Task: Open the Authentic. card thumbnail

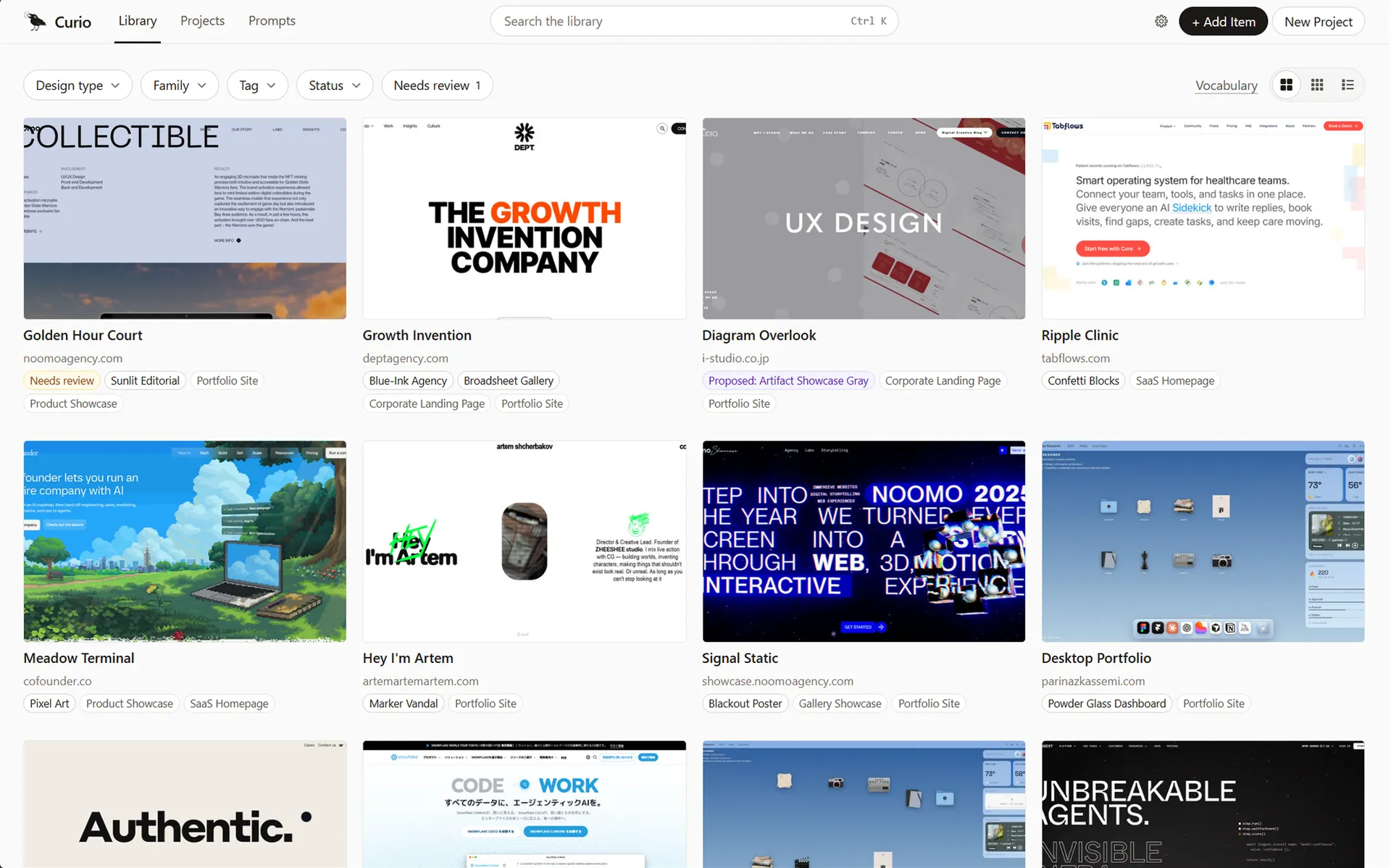Action: 185,804
